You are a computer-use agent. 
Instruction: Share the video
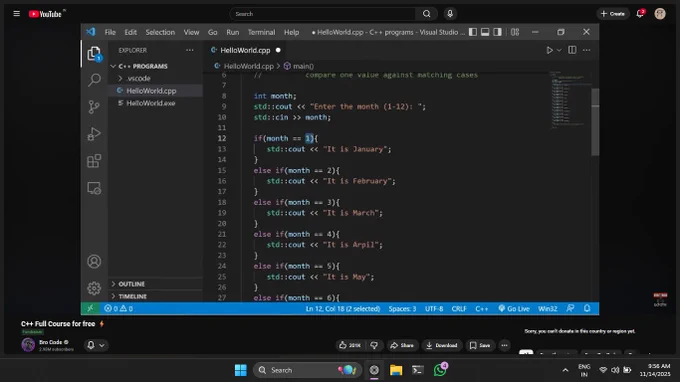402,345
